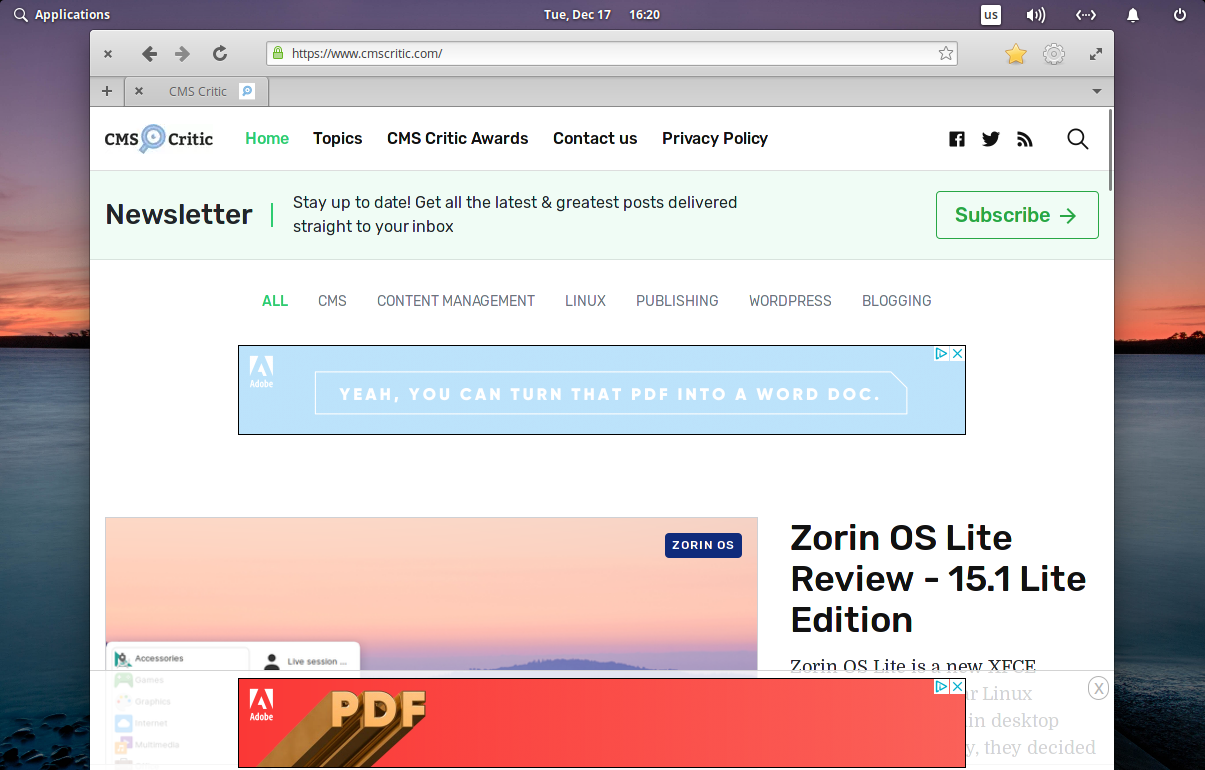Filter posts by PUBLISHING category
Viewport: 1205px width, 770px height.
pos(677,301)
